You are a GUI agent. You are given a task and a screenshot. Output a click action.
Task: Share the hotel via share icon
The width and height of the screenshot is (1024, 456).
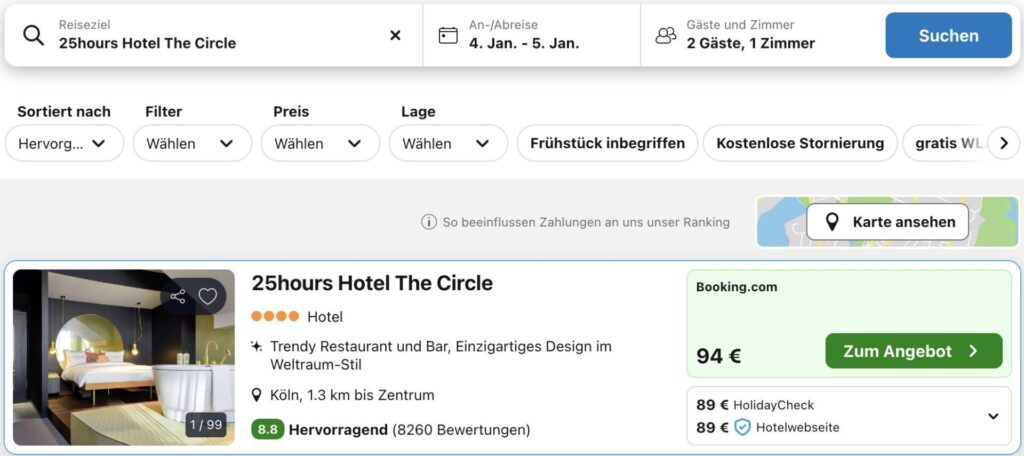[x=178, y=297]
